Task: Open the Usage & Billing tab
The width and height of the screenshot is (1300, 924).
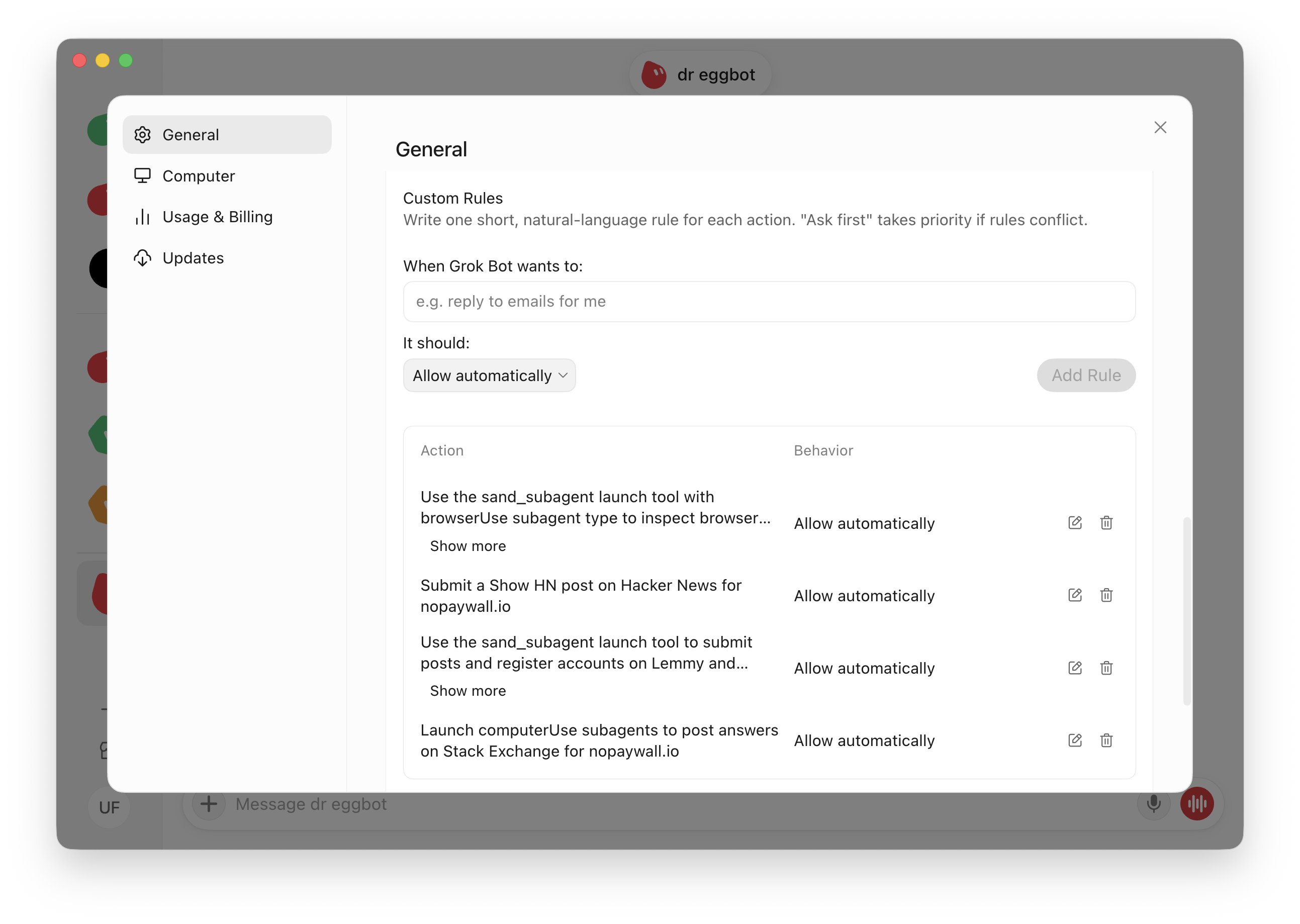Action: click(227, 217)
